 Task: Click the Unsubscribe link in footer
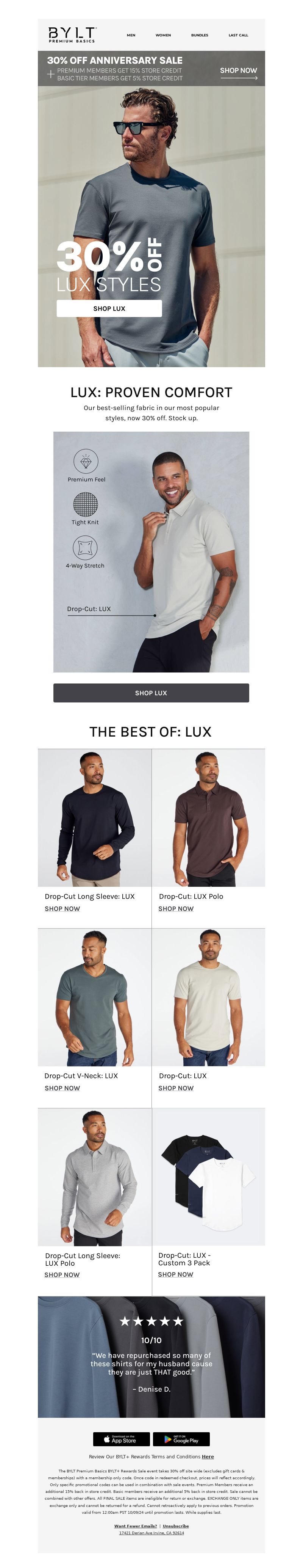[175, 1526]
